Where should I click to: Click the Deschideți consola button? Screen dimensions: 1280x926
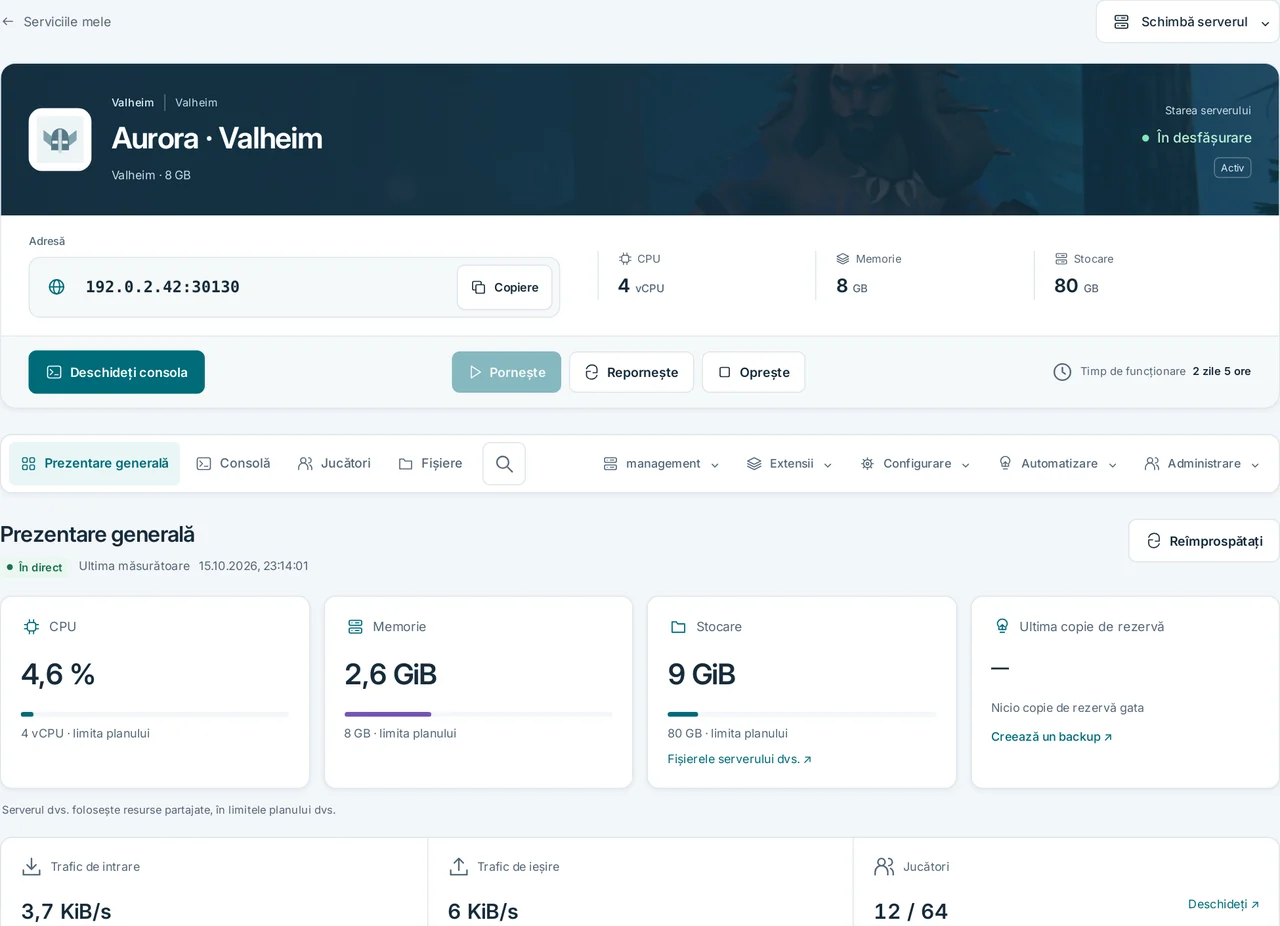(x=117, y=372)
